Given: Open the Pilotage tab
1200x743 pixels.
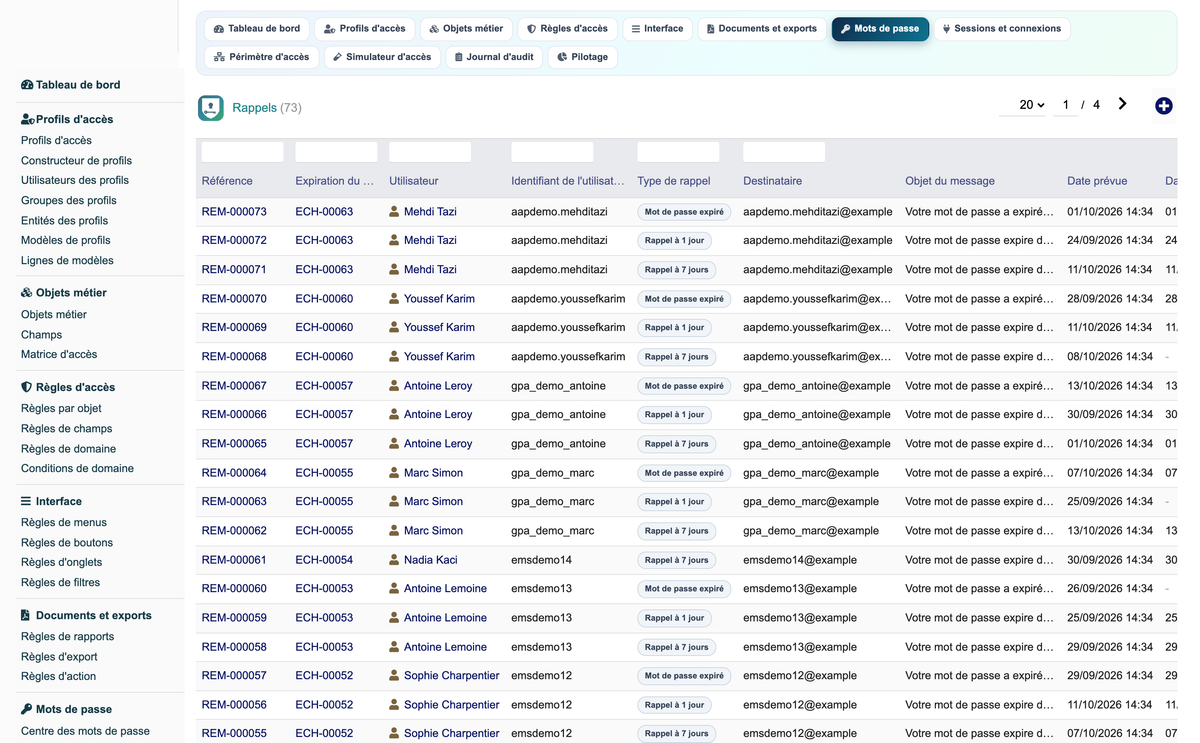Looking at the screenshot, I should 582,57.
